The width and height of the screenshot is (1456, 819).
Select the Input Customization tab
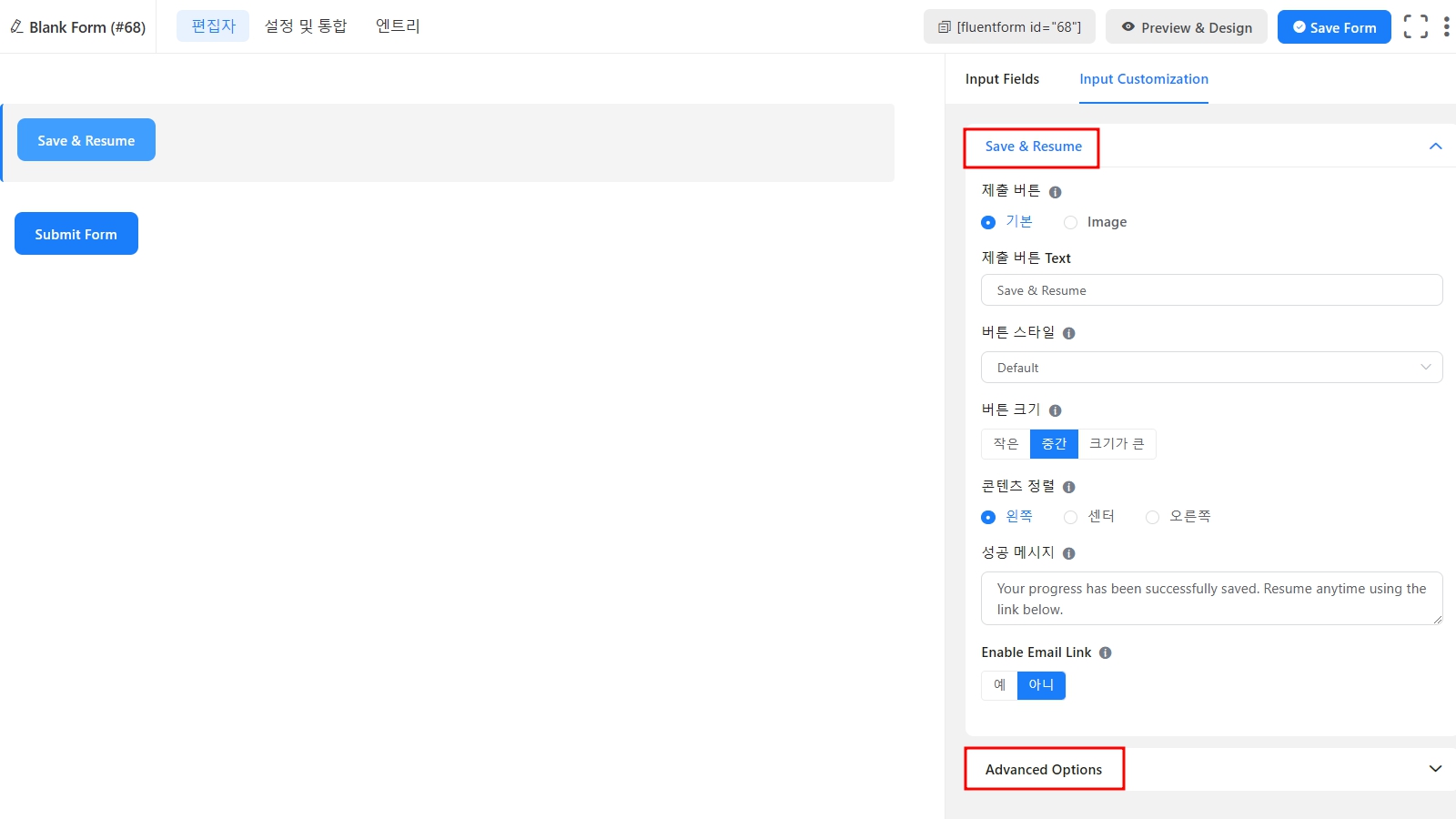pyautogui.click(x=1144, y=79)
